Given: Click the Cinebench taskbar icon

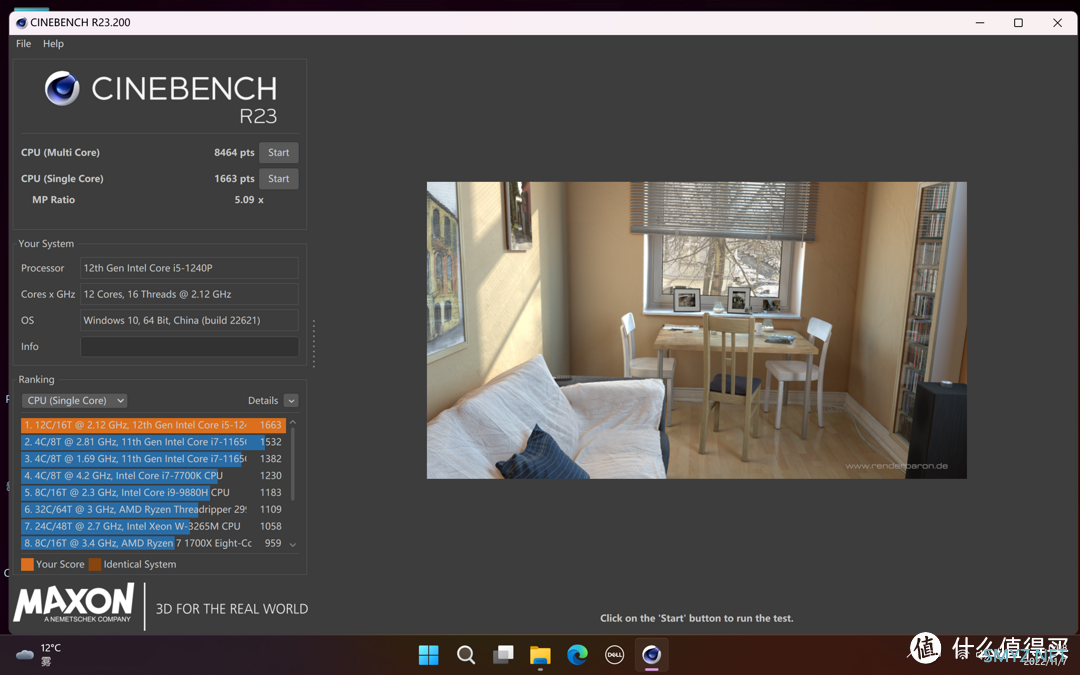Looking at the screenshot, I should pyautogui.click(x=652, y=654).
